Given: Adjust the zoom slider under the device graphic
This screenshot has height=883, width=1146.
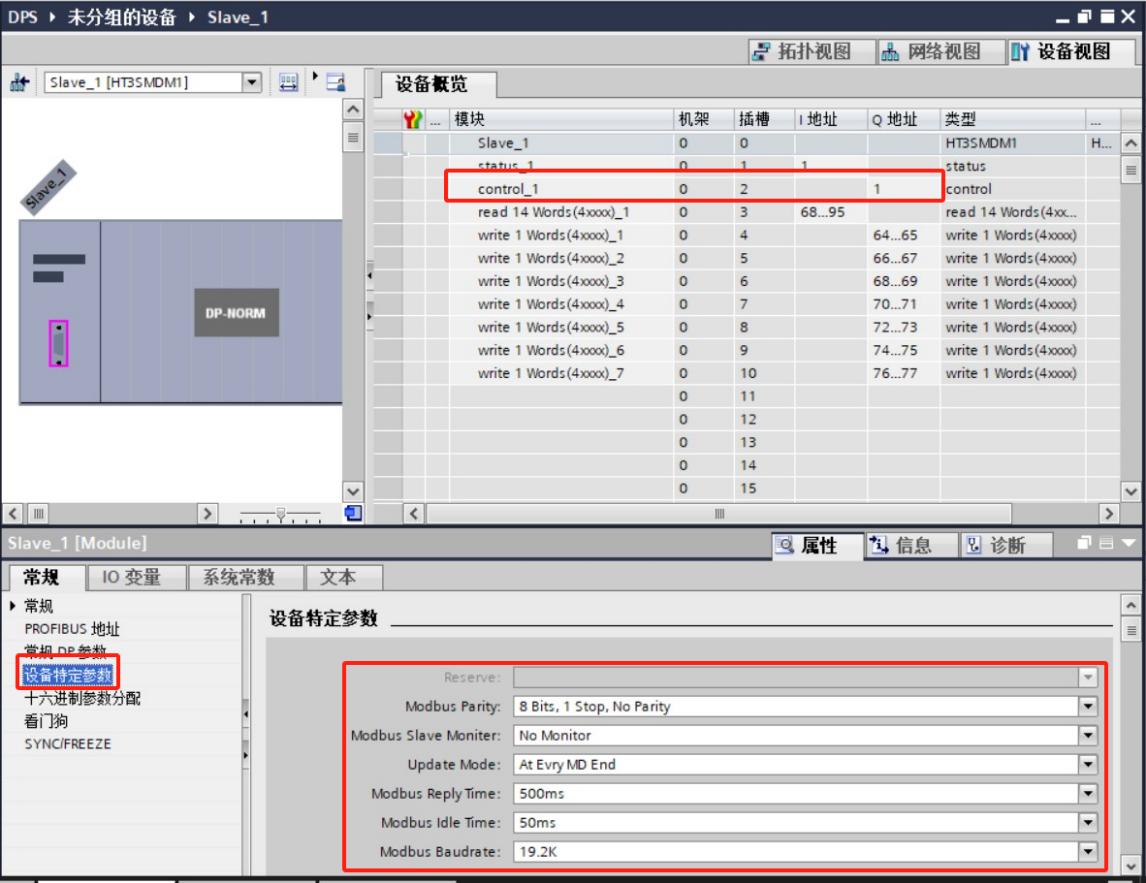Looking at the screenshot, I should (281, 514).
